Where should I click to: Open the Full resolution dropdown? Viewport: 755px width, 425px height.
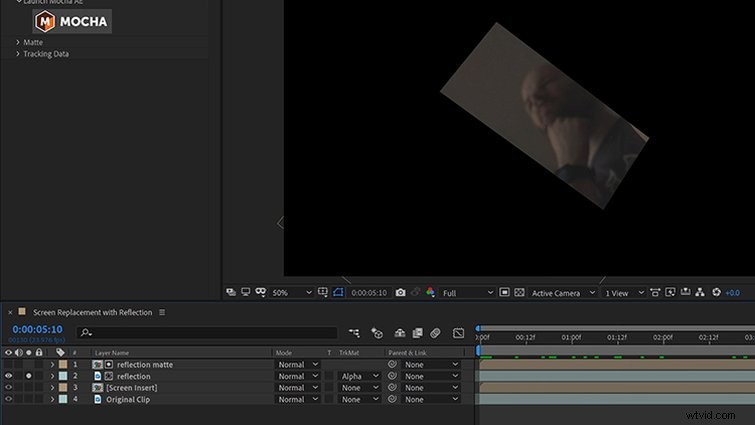click(x=468, y=293)
